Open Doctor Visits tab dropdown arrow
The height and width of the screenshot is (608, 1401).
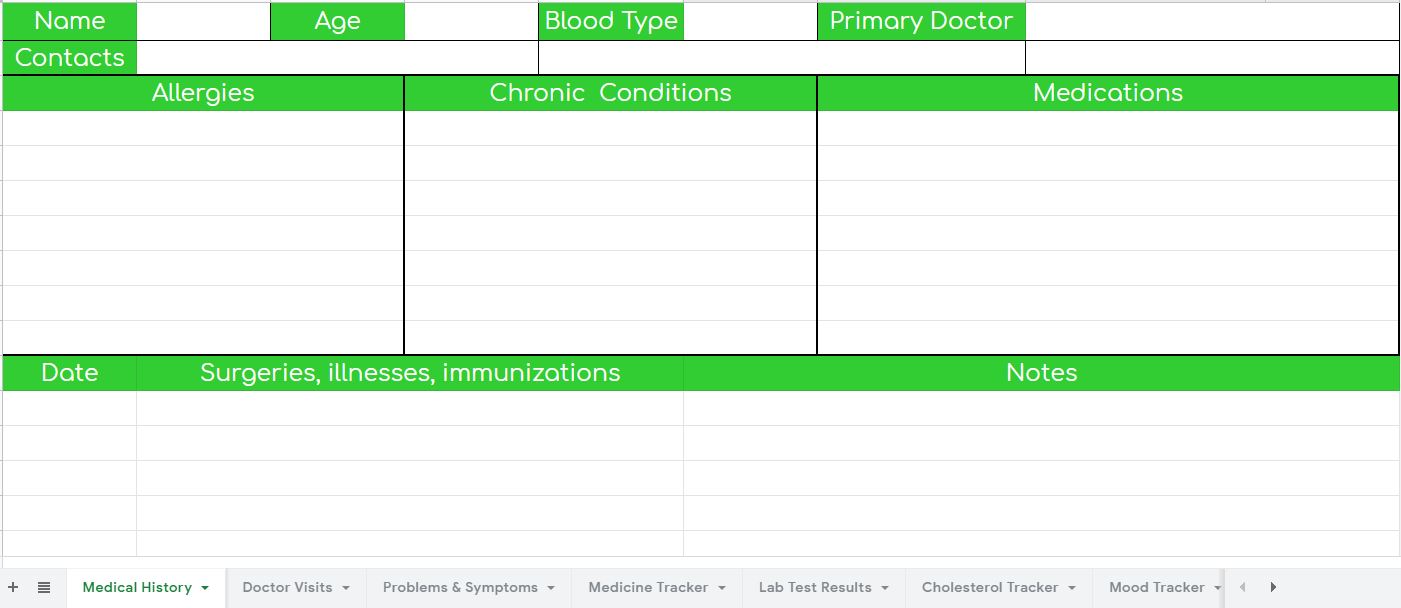[x=346, y=588]
